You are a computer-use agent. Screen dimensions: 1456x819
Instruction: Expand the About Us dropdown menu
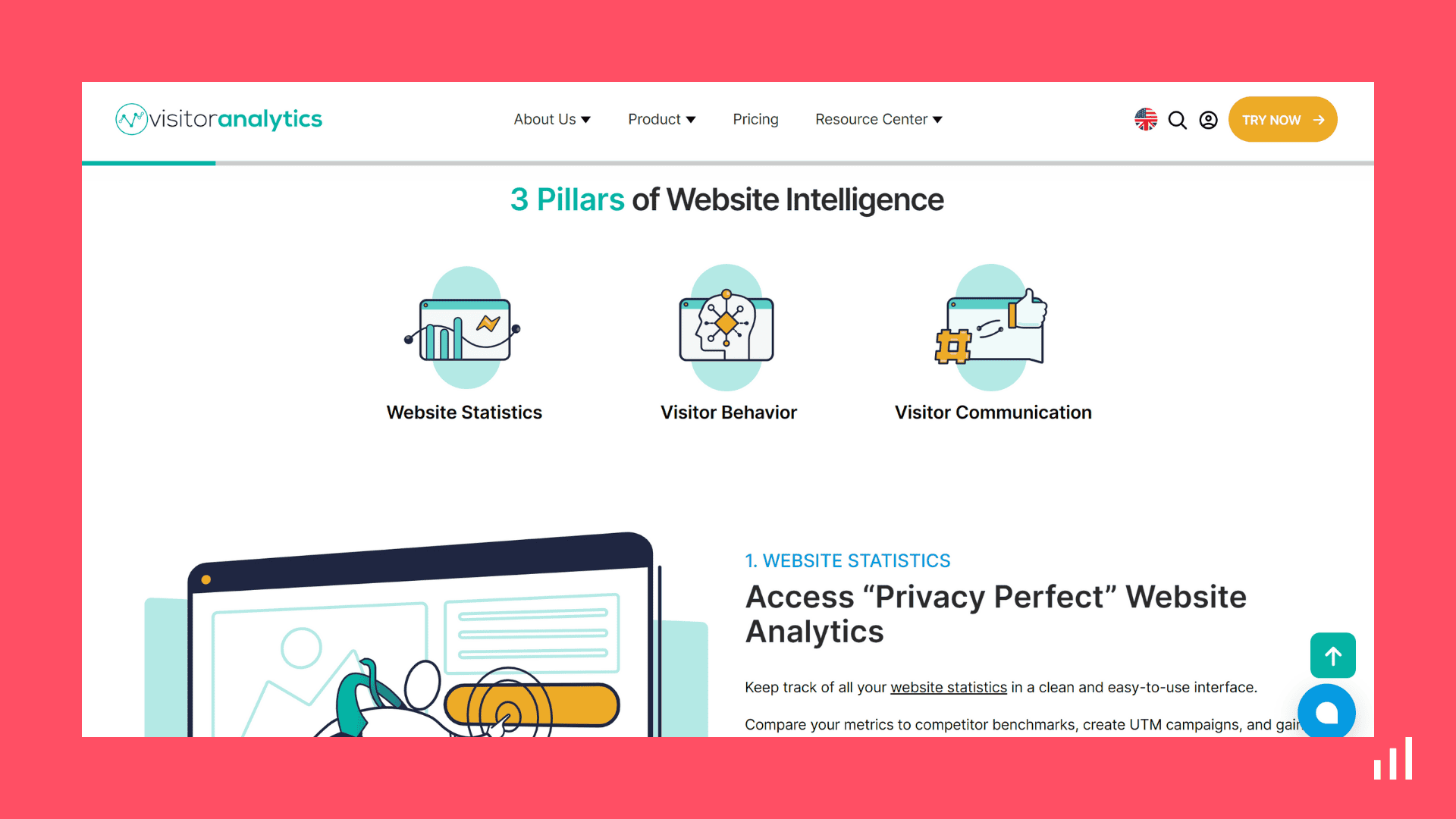click(x=552, y=119)
